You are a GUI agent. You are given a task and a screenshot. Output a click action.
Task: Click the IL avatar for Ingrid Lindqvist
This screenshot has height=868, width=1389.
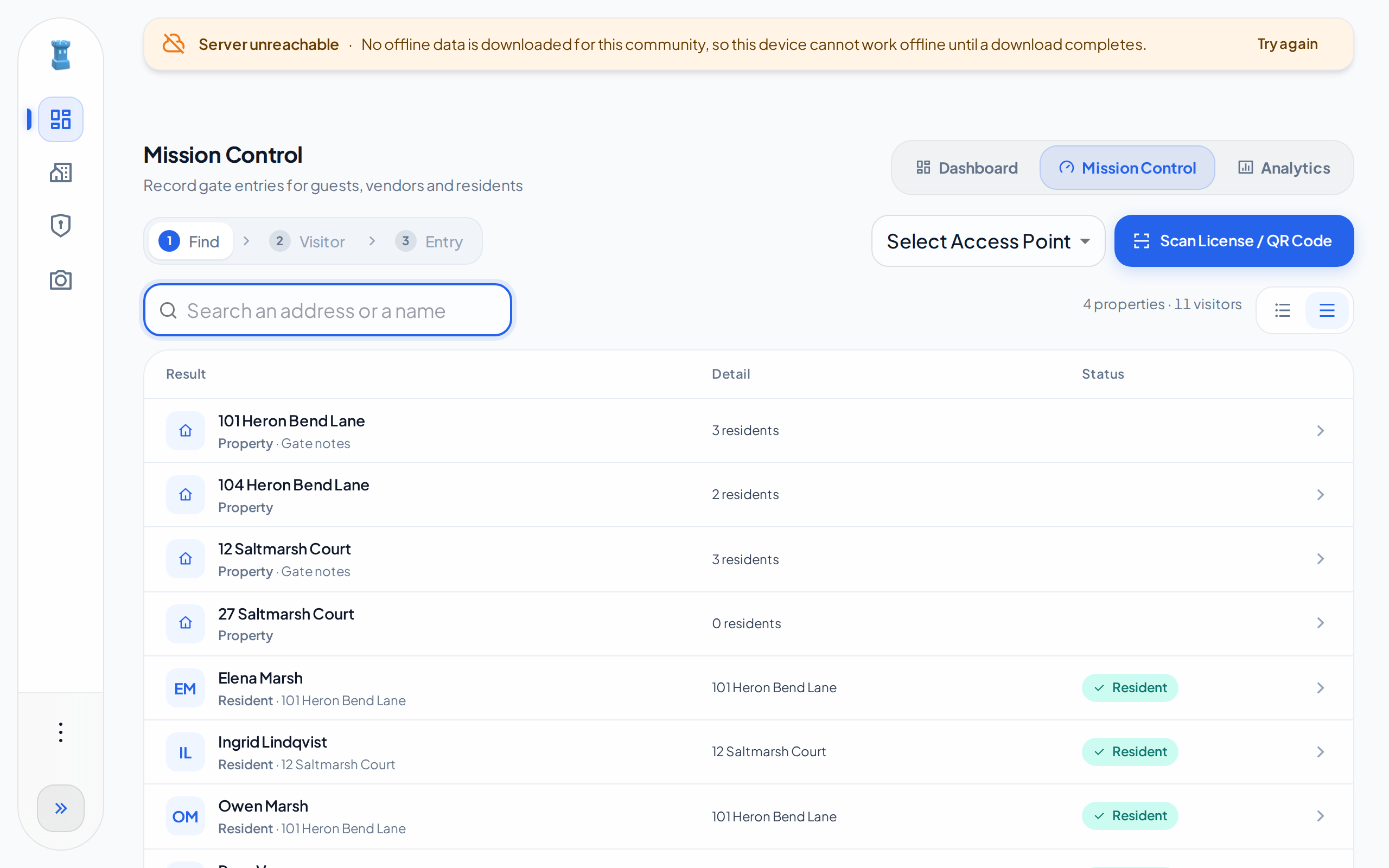click(186, 752)
